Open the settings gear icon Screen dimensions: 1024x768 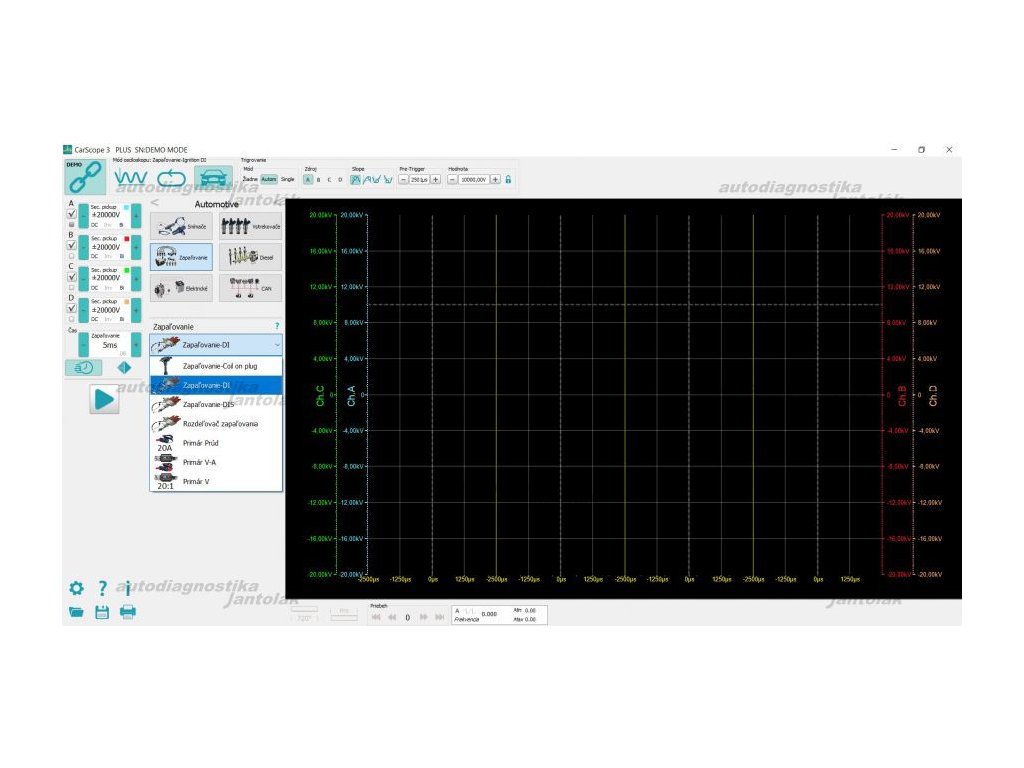pyautogui.click(x=76, y=588)
